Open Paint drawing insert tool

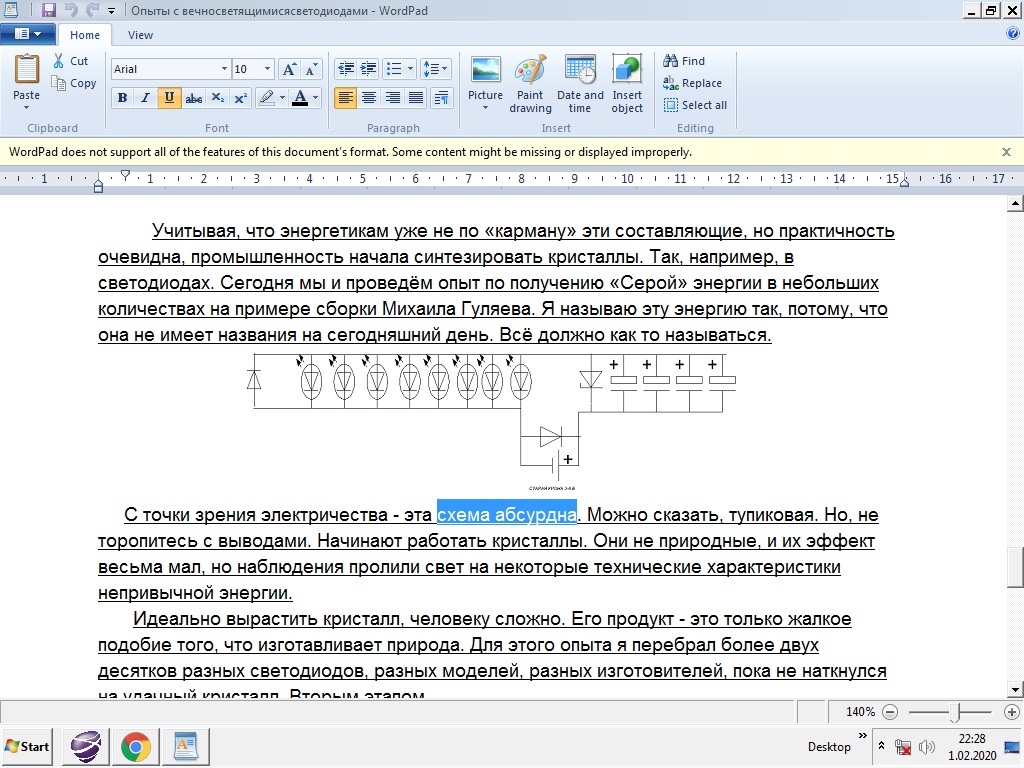(x=530, y=72)
